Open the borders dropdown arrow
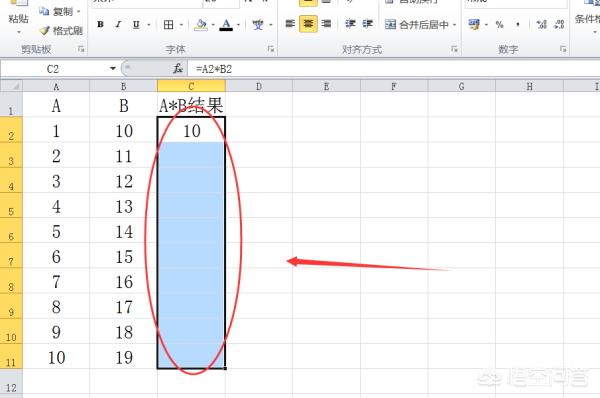600x398 pixels. tap(181, 25)
